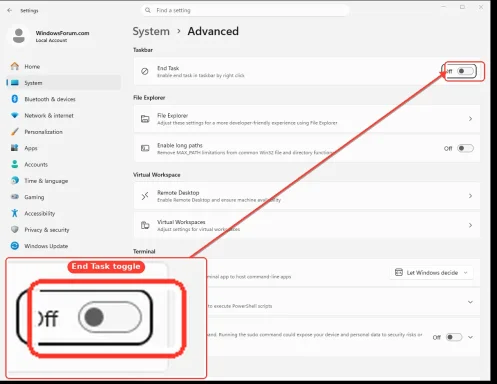Open the Apps settings page
This screenshot has height=384, width=497.
pos(63,148)
